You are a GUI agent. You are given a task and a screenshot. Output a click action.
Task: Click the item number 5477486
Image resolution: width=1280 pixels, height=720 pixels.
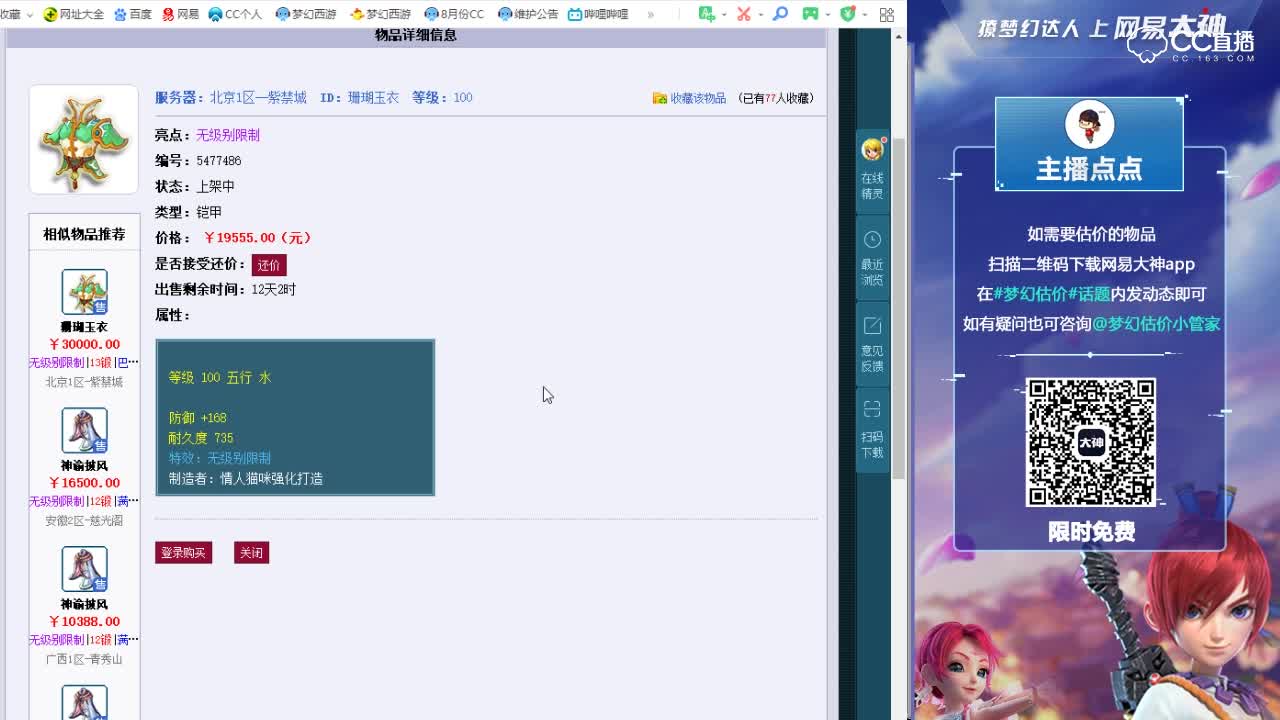click(x=219, y=161)
